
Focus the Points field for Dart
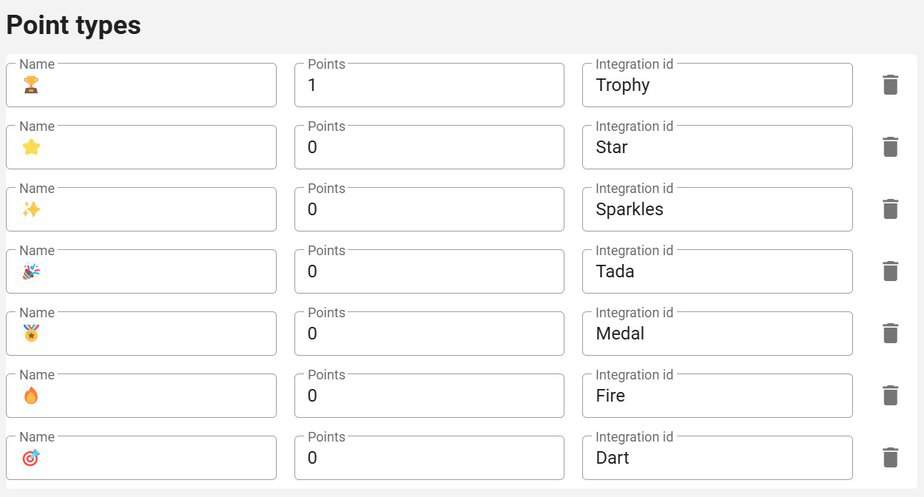(x=429, y=457)
